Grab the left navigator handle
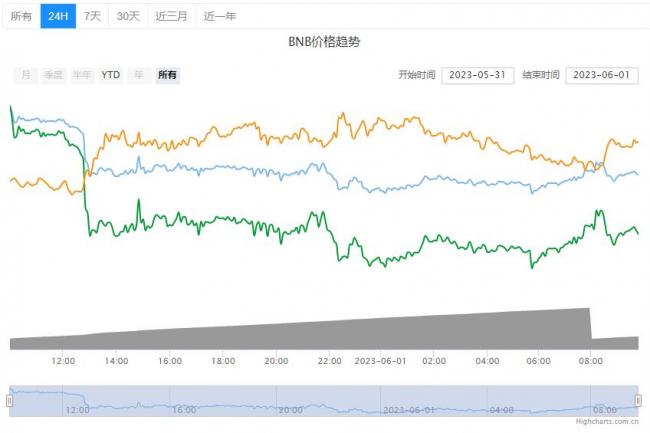Screen dimensions: 650x433 tap(9, 400)
